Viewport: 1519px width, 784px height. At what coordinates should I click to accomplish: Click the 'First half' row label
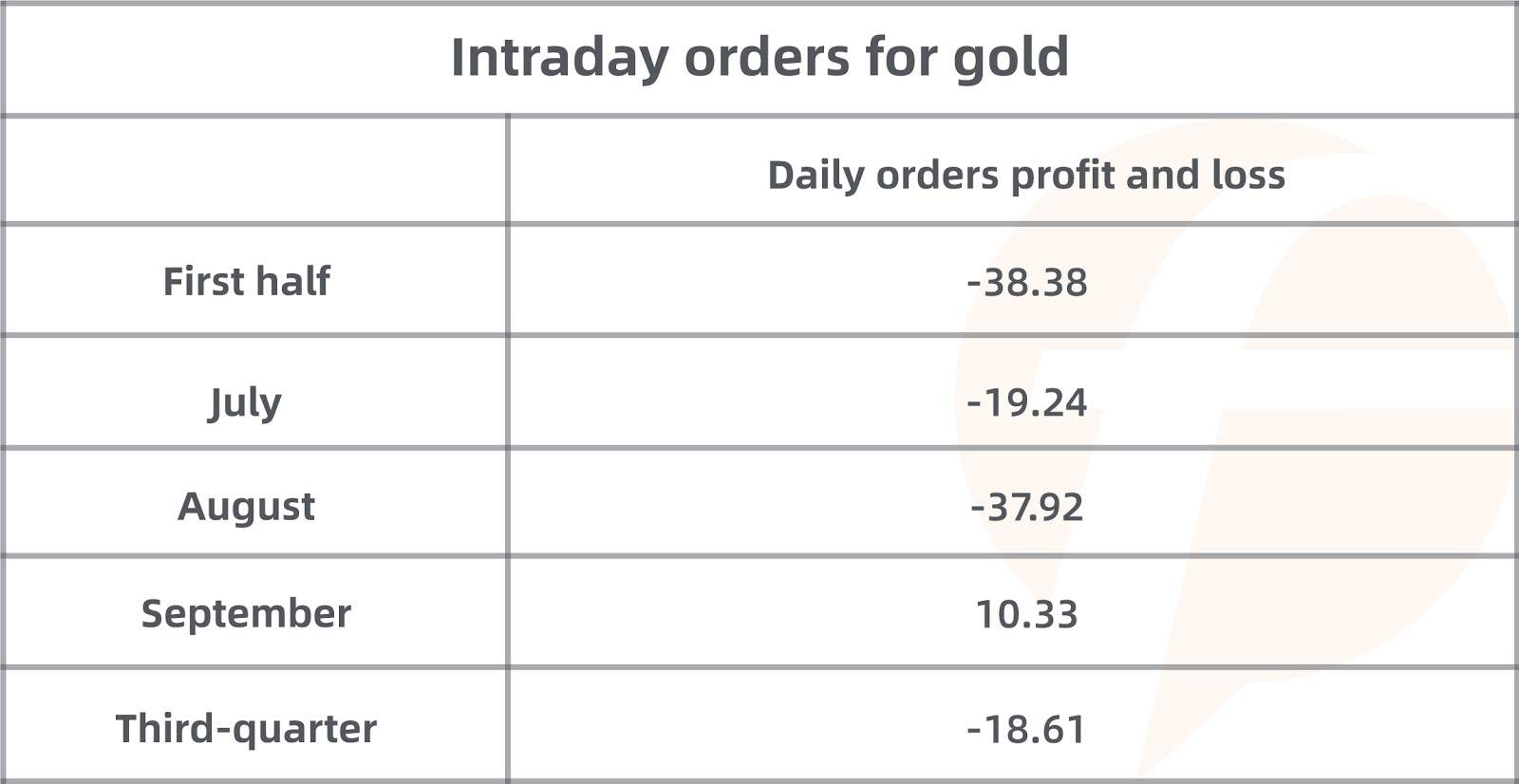[x=247, y=281]
